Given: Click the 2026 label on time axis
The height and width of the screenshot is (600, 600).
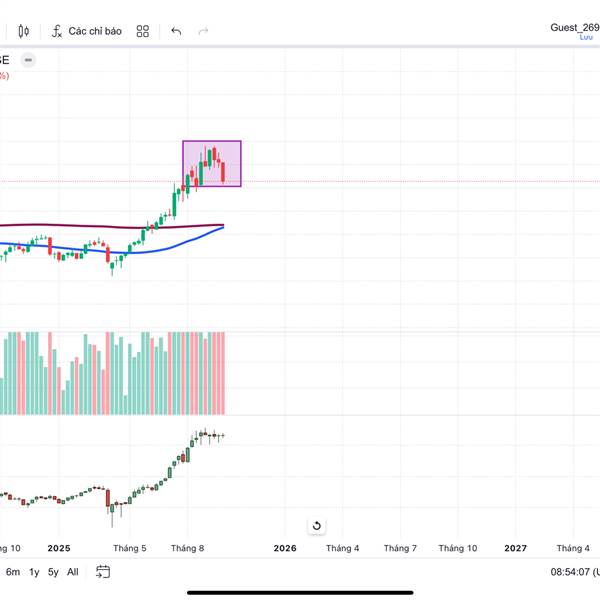Looking at the screenshot, I should [285, 548].
